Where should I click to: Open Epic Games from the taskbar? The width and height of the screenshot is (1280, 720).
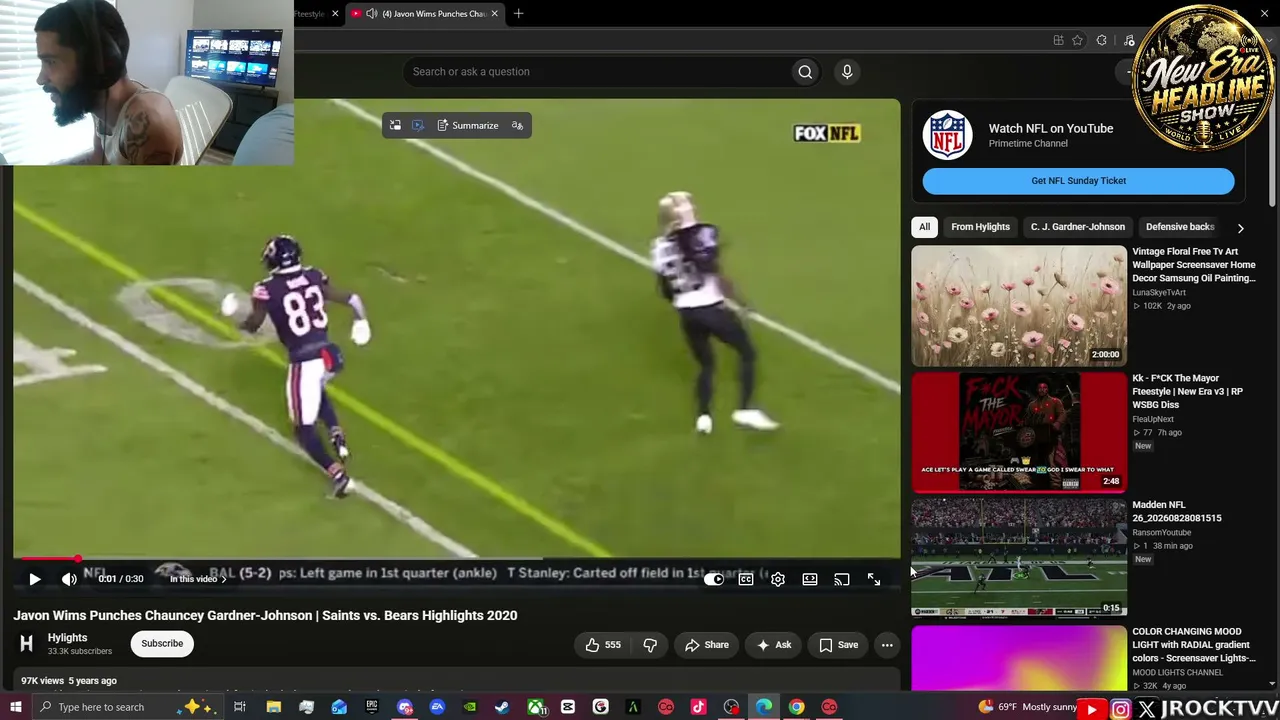pyautogui.click(x=372, y=707)
